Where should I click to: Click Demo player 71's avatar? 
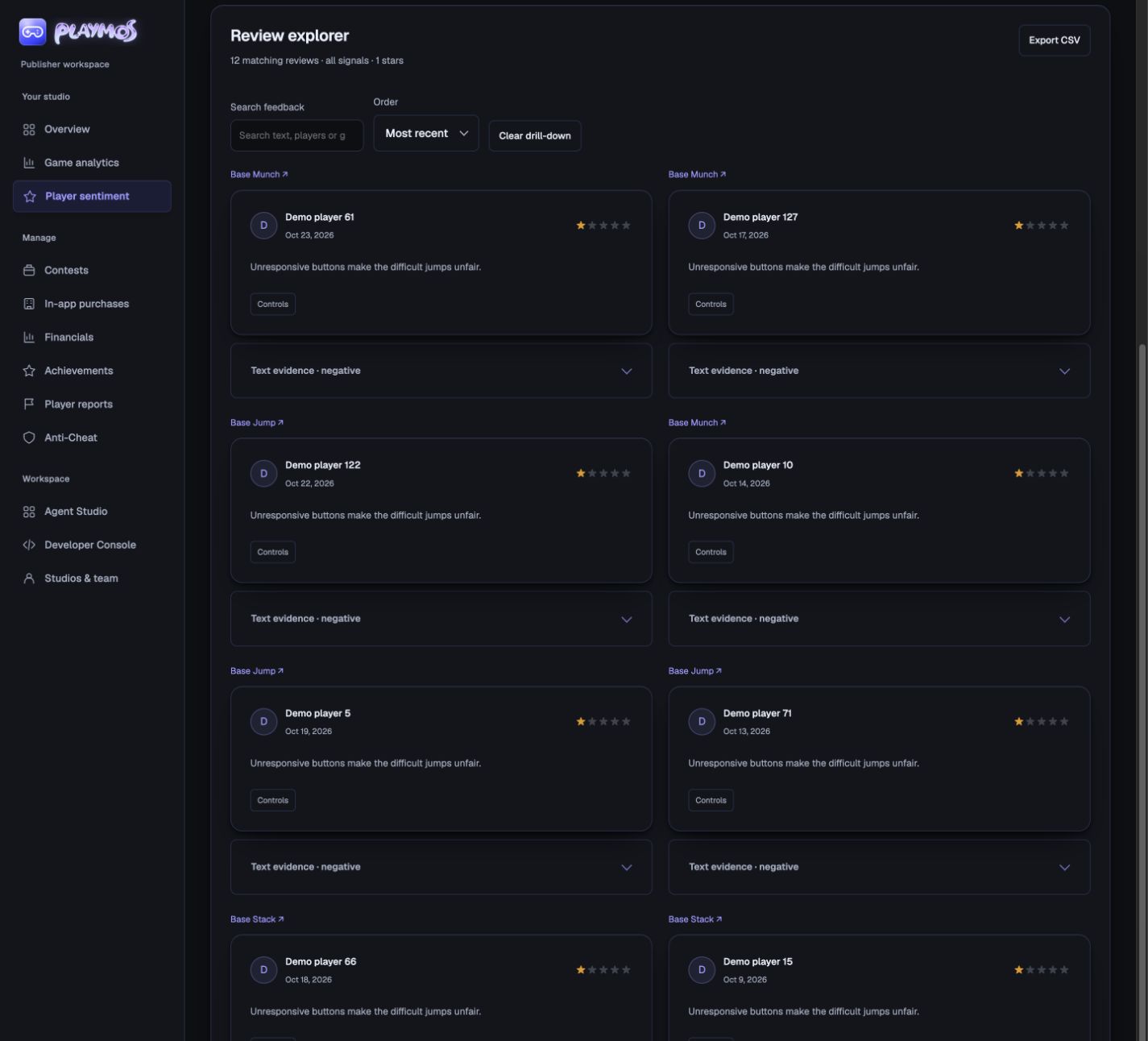point(702,722)
